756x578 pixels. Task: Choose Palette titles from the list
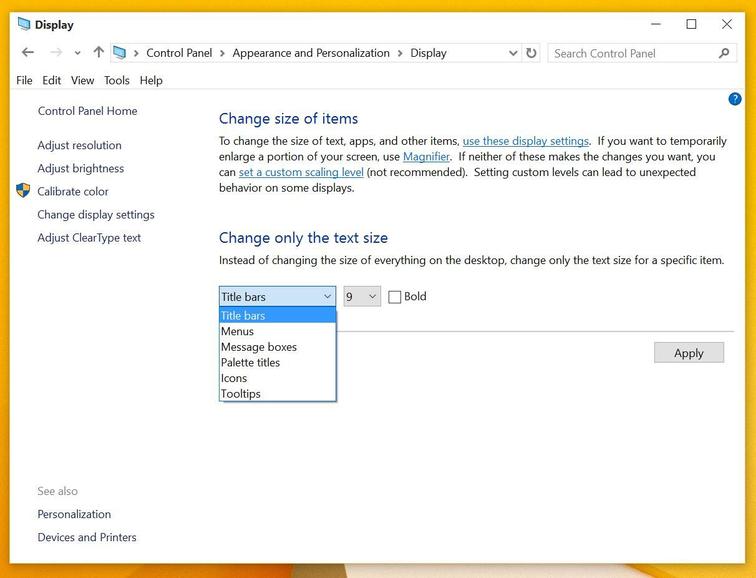277,363
